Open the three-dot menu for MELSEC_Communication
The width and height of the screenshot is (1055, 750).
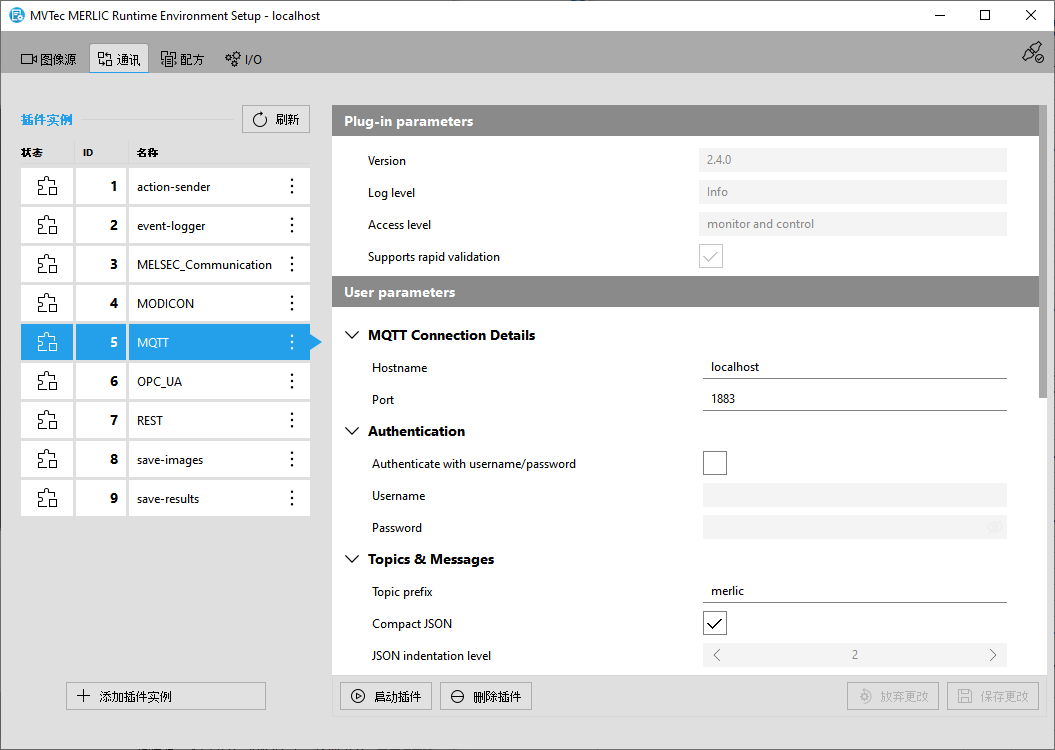292,265
